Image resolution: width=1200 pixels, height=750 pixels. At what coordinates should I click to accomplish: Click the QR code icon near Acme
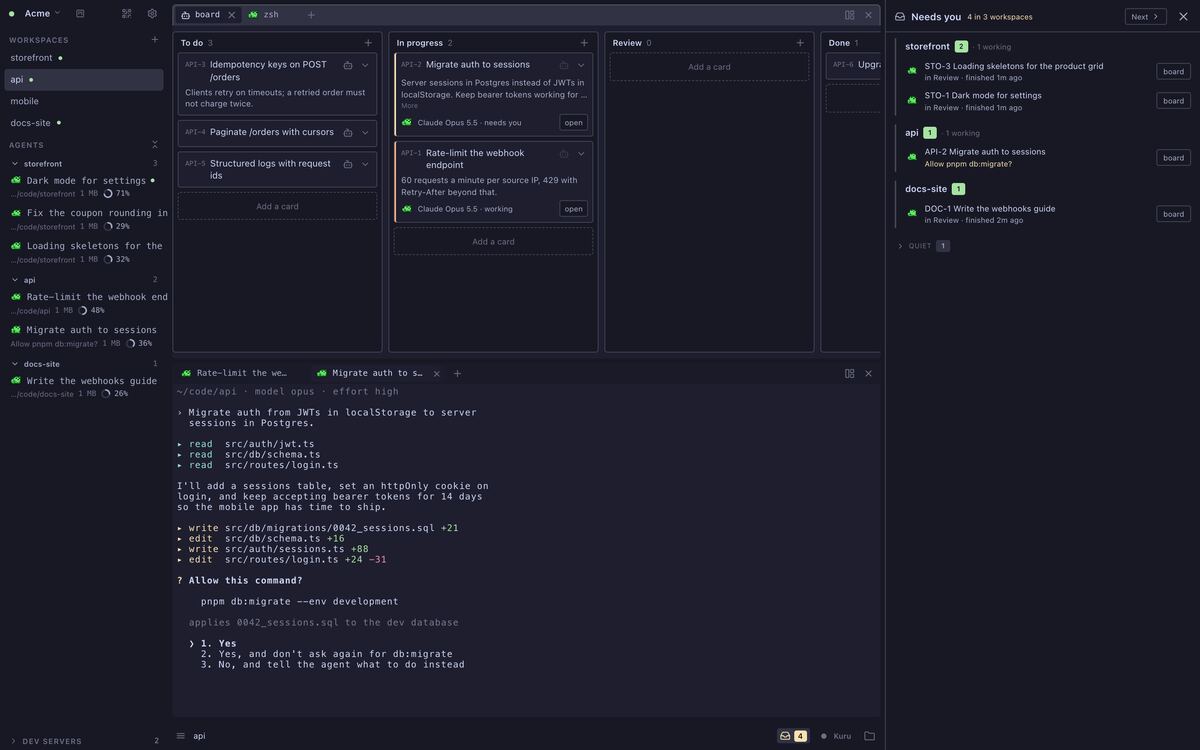127,14
